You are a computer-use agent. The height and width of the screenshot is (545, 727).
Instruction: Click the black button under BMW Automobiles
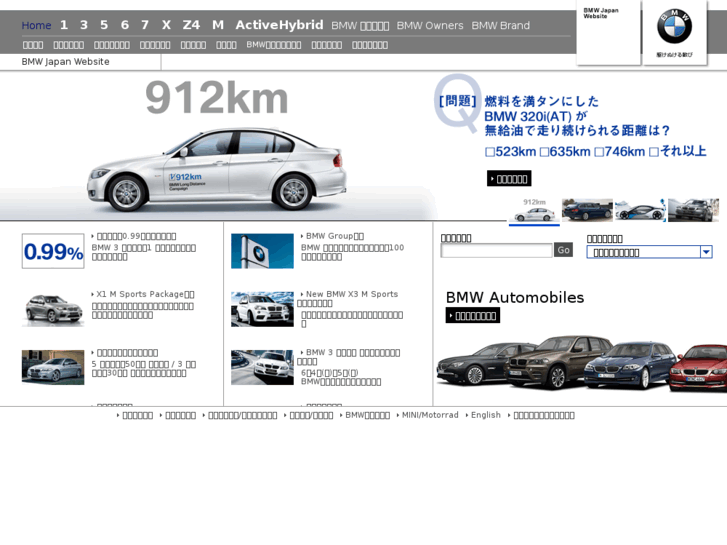pyautogui.click(x=472, y=316)
